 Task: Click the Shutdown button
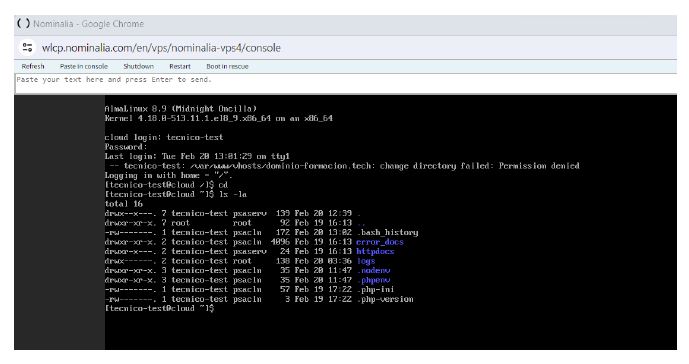(138, 66)
